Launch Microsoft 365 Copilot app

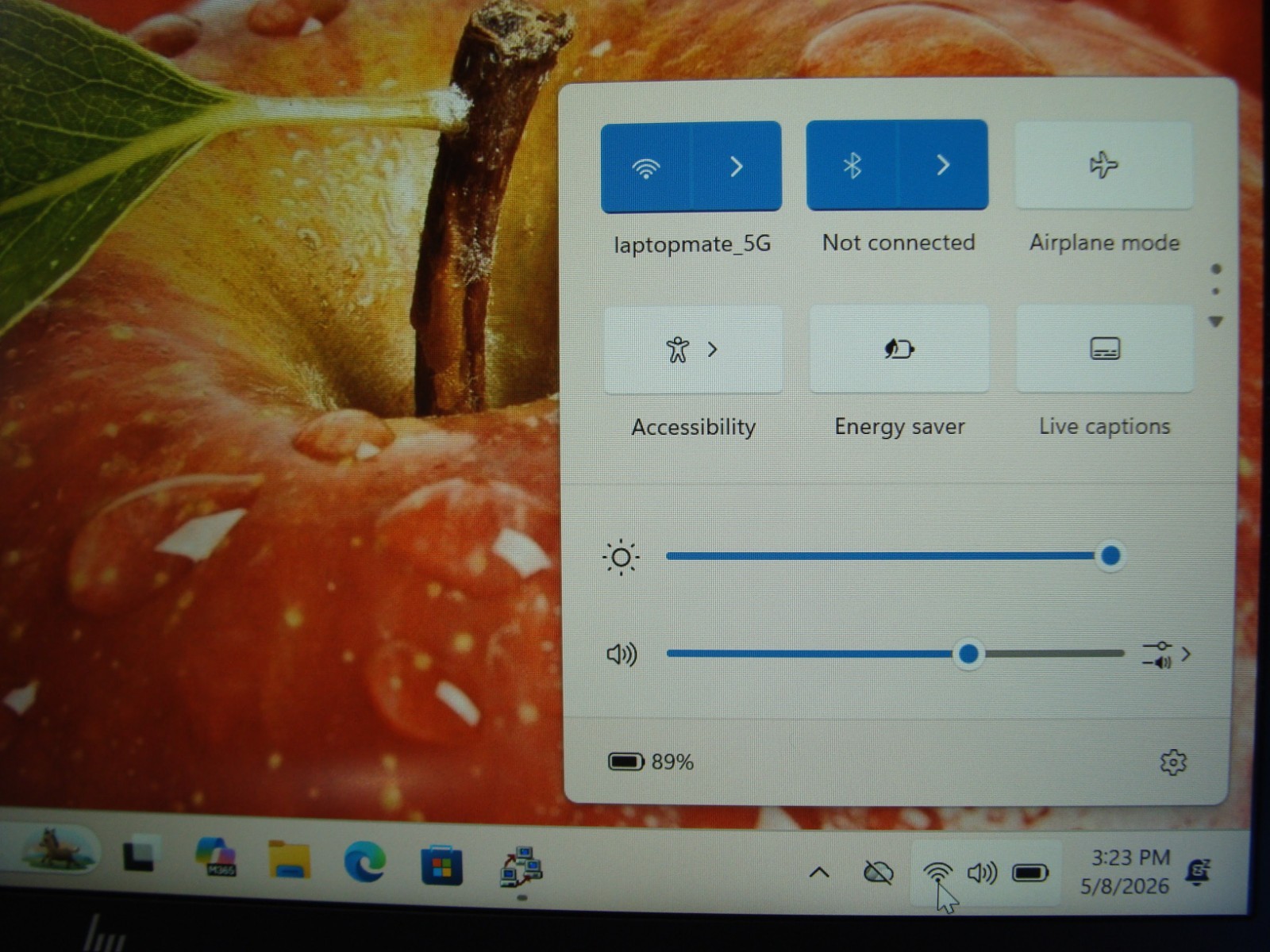216,856
